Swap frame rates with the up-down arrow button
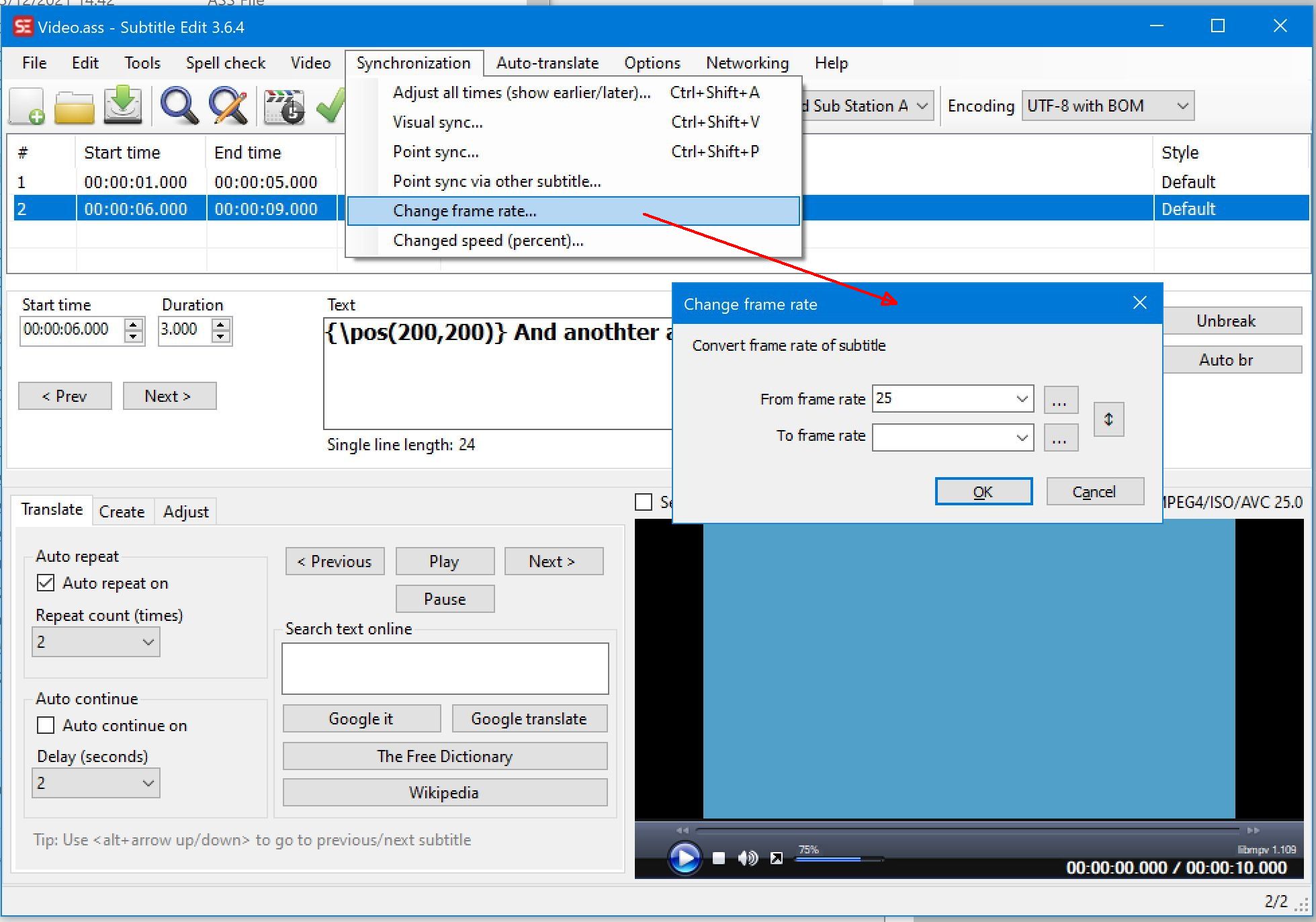The width and height of the screenshot is (1316, 922). coord(1108,419)
